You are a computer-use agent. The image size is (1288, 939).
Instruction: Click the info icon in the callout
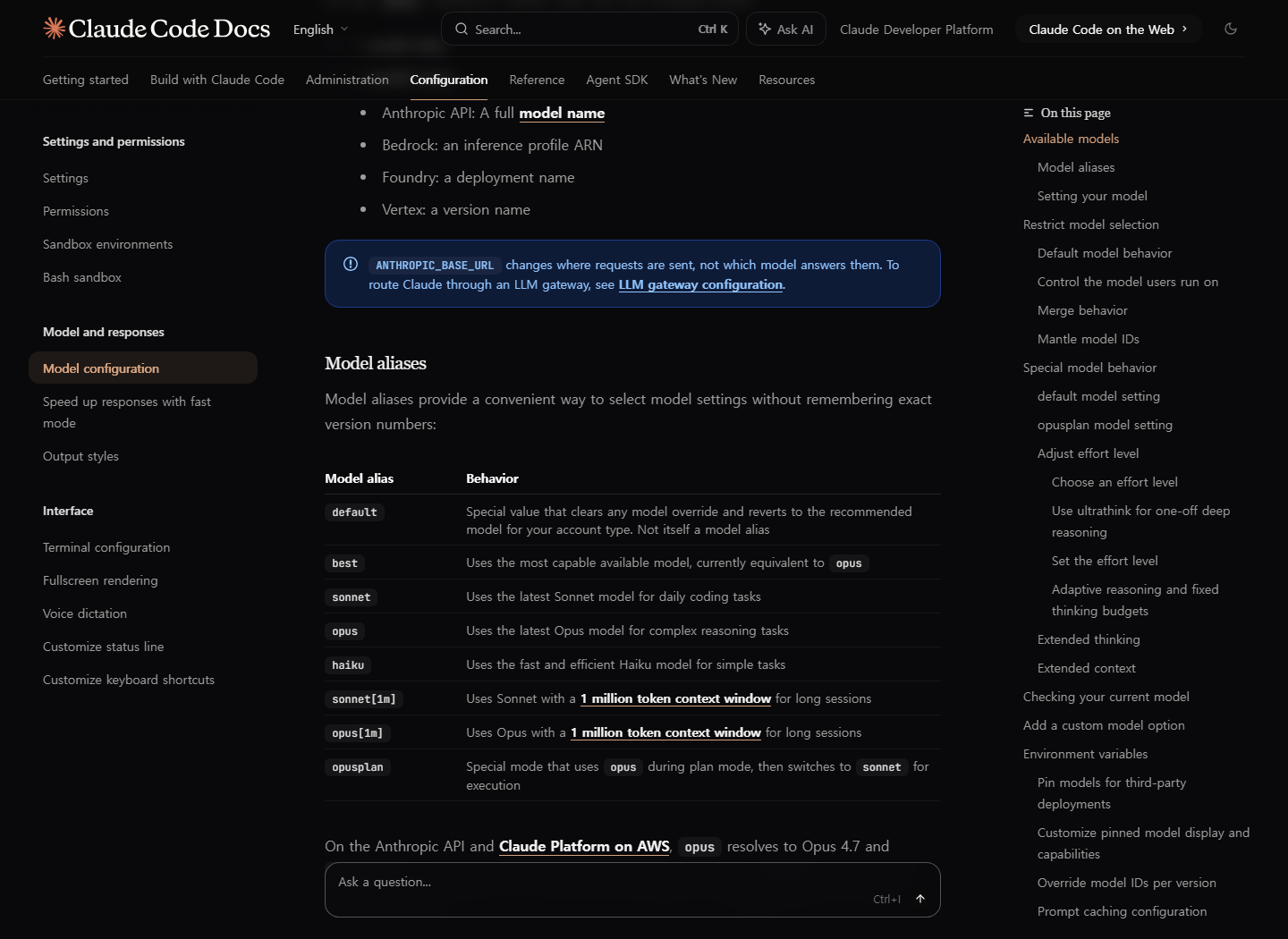(351, 264)
